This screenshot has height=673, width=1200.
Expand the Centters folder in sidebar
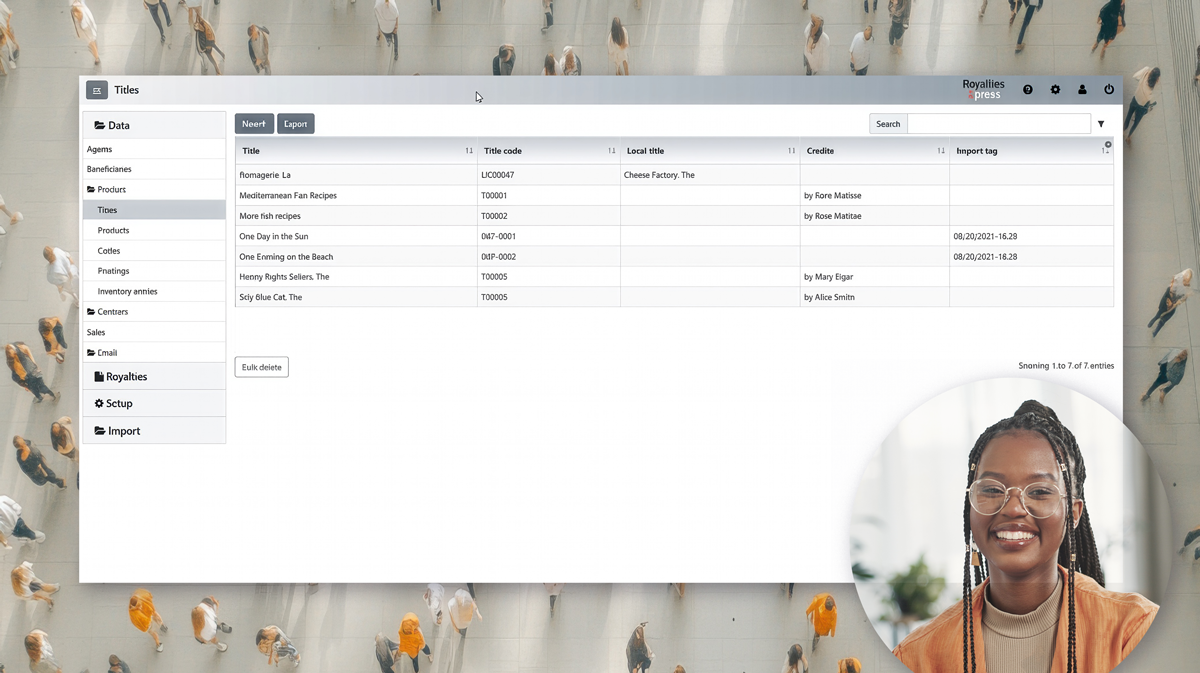pos(112,312)
